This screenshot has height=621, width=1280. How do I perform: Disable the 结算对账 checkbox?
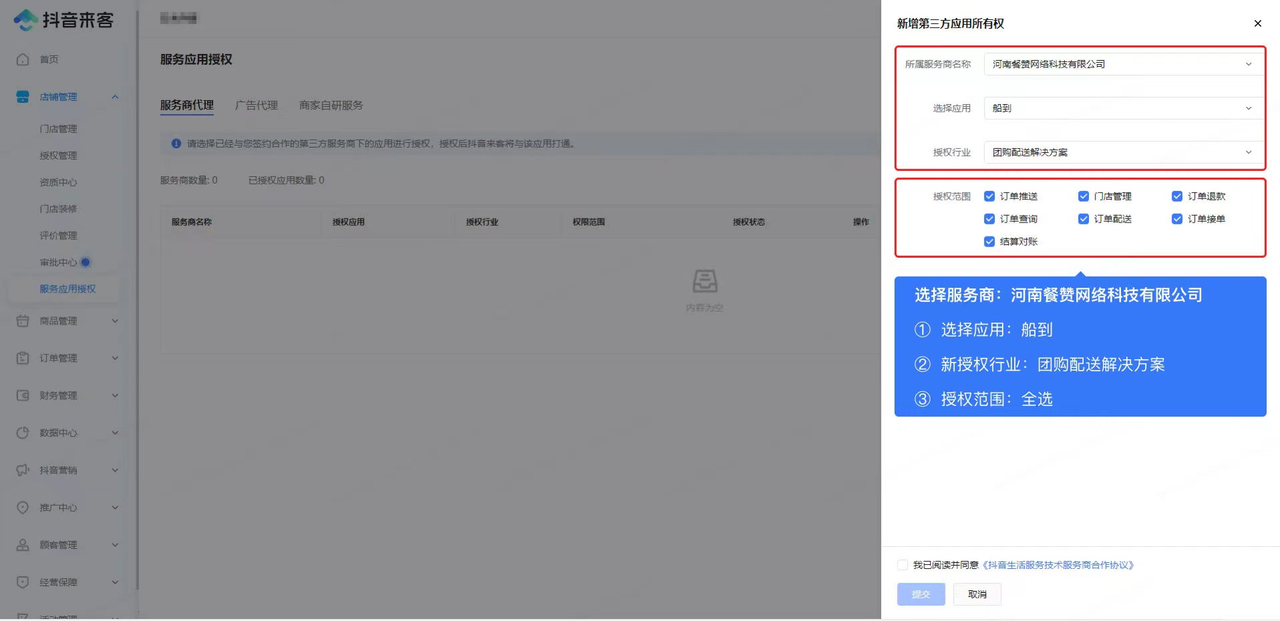point(988,241)
